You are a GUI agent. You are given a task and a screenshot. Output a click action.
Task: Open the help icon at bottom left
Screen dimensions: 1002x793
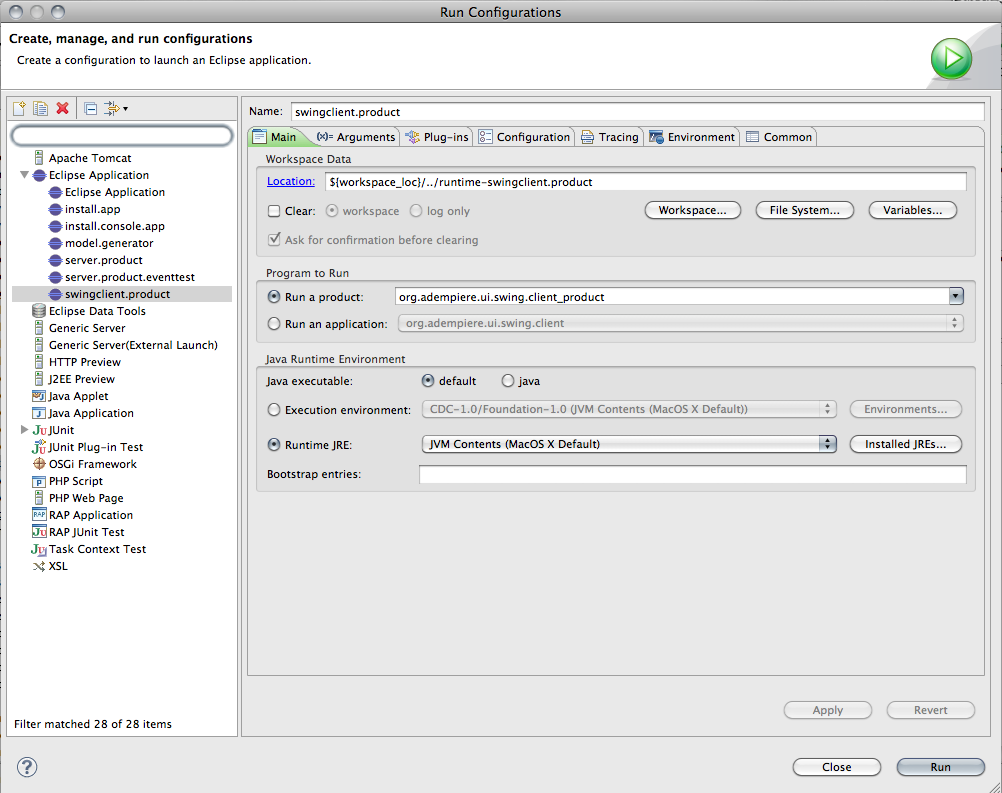(27, 767)
